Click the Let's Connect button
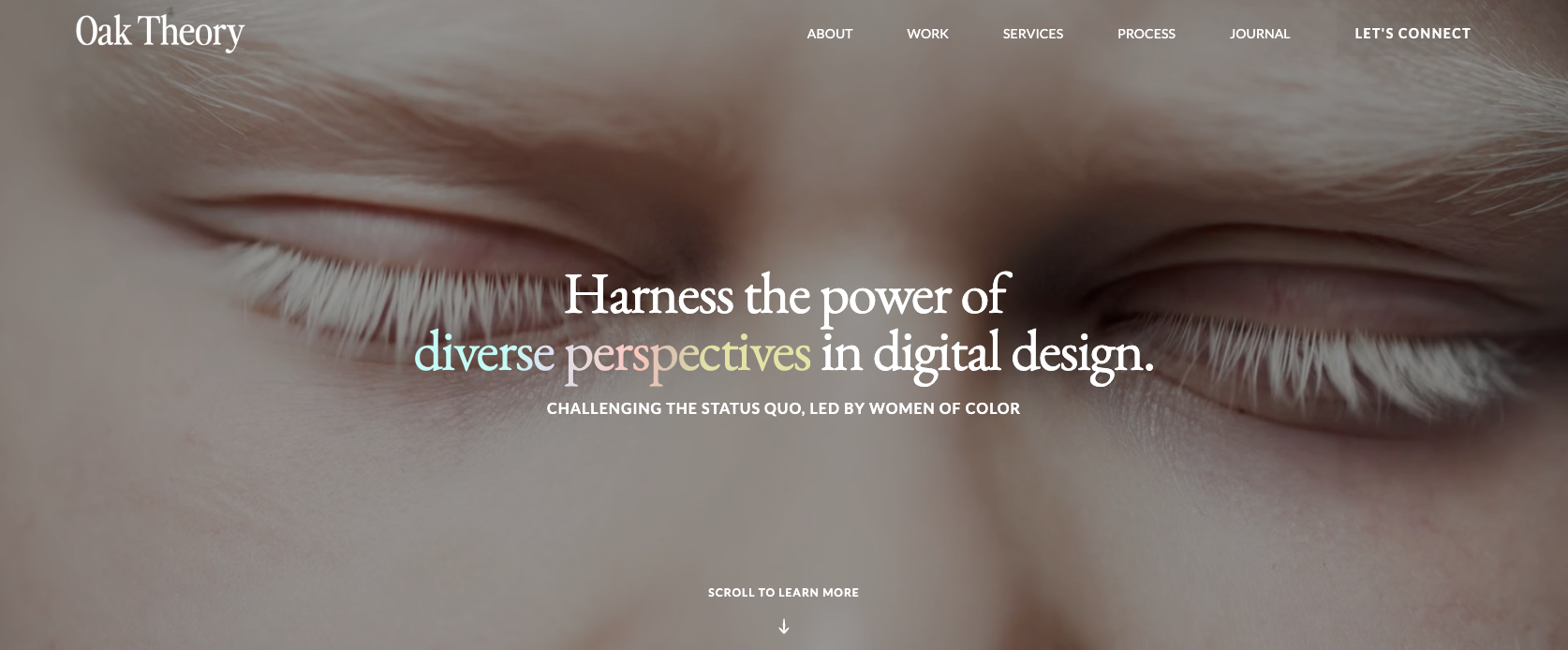Image resolution: width=1568 pixels, height=650 pixels. click(x=1413, y=34)
